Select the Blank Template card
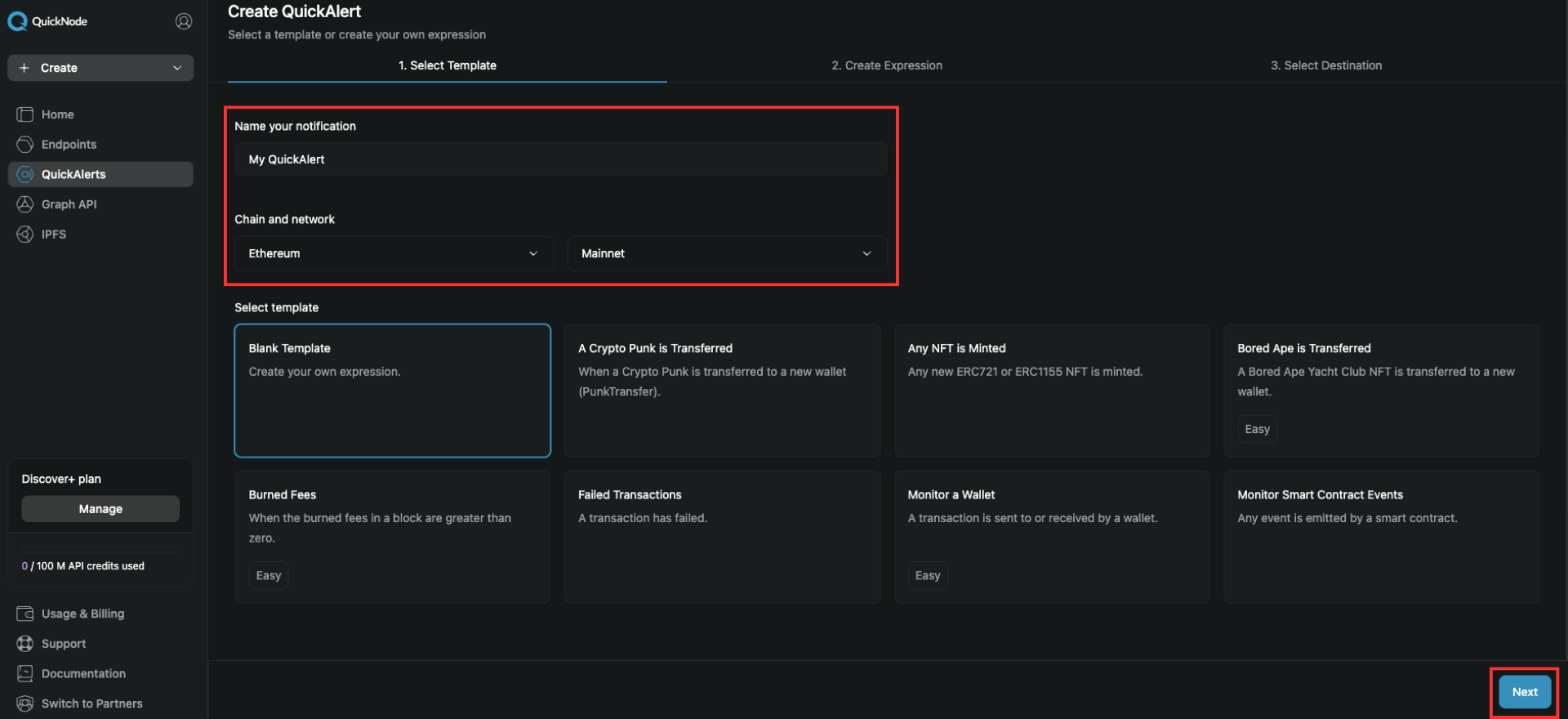 point(392,391)
